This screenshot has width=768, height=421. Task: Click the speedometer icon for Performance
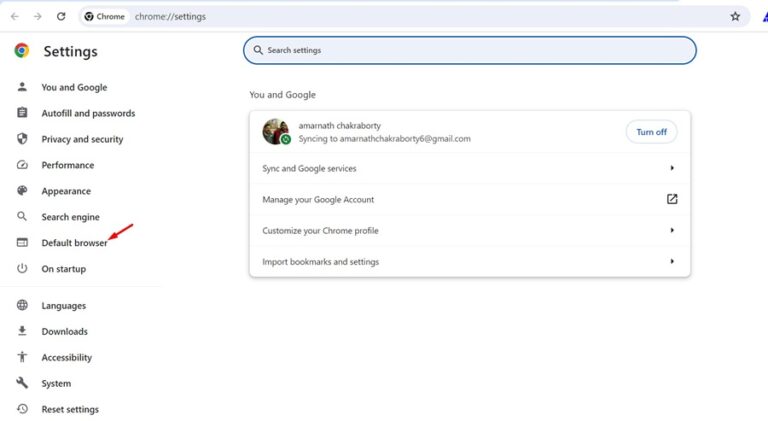click(x=22, y=164)
